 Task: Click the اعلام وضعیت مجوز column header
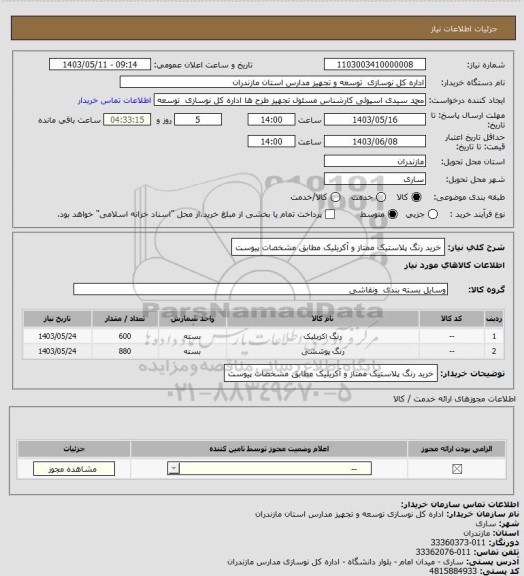[x=269, y=449]
